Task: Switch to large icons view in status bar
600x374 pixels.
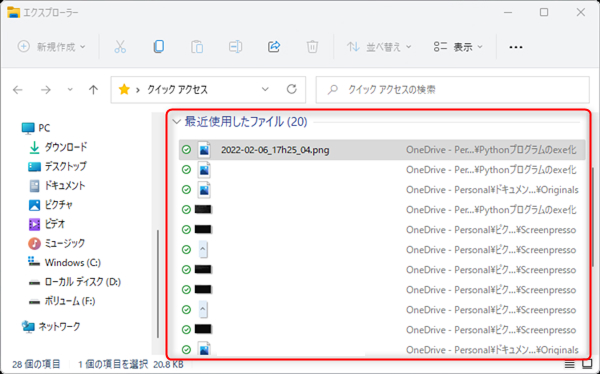Action: click(587, 364)
